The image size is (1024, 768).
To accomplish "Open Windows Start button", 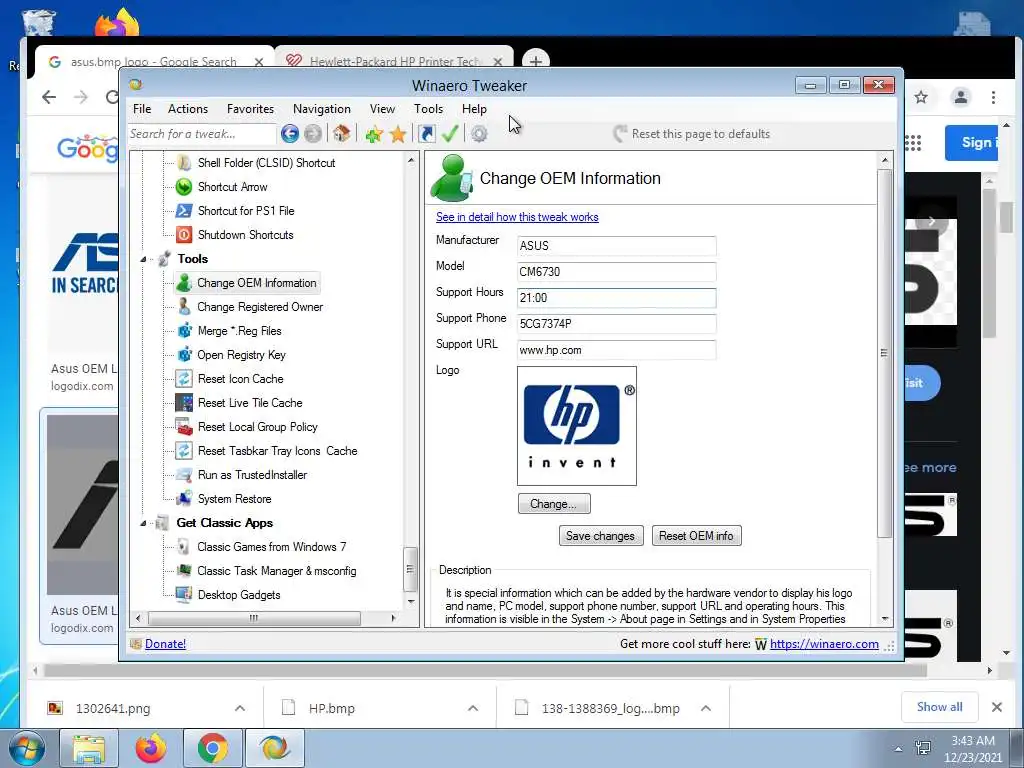I will [x=26, y=748].
